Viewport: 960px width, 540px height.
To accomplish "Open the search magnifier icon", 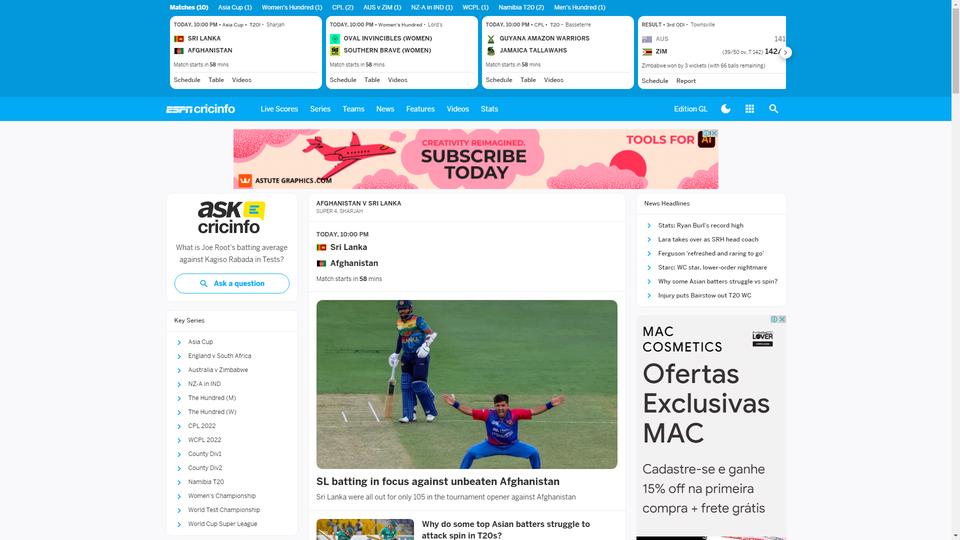I will point(773,109).
